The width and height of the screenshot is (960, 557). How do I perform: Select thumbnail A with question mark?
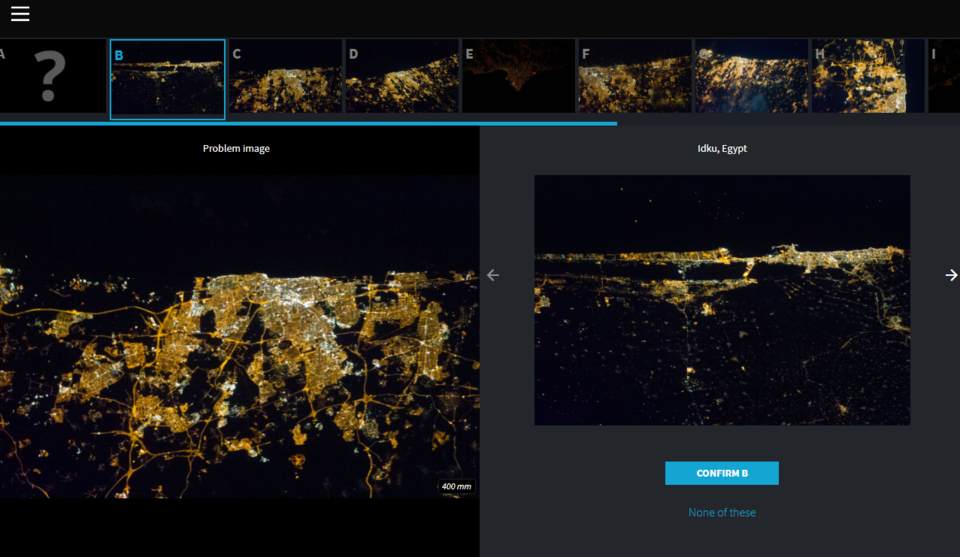point(53,76)
